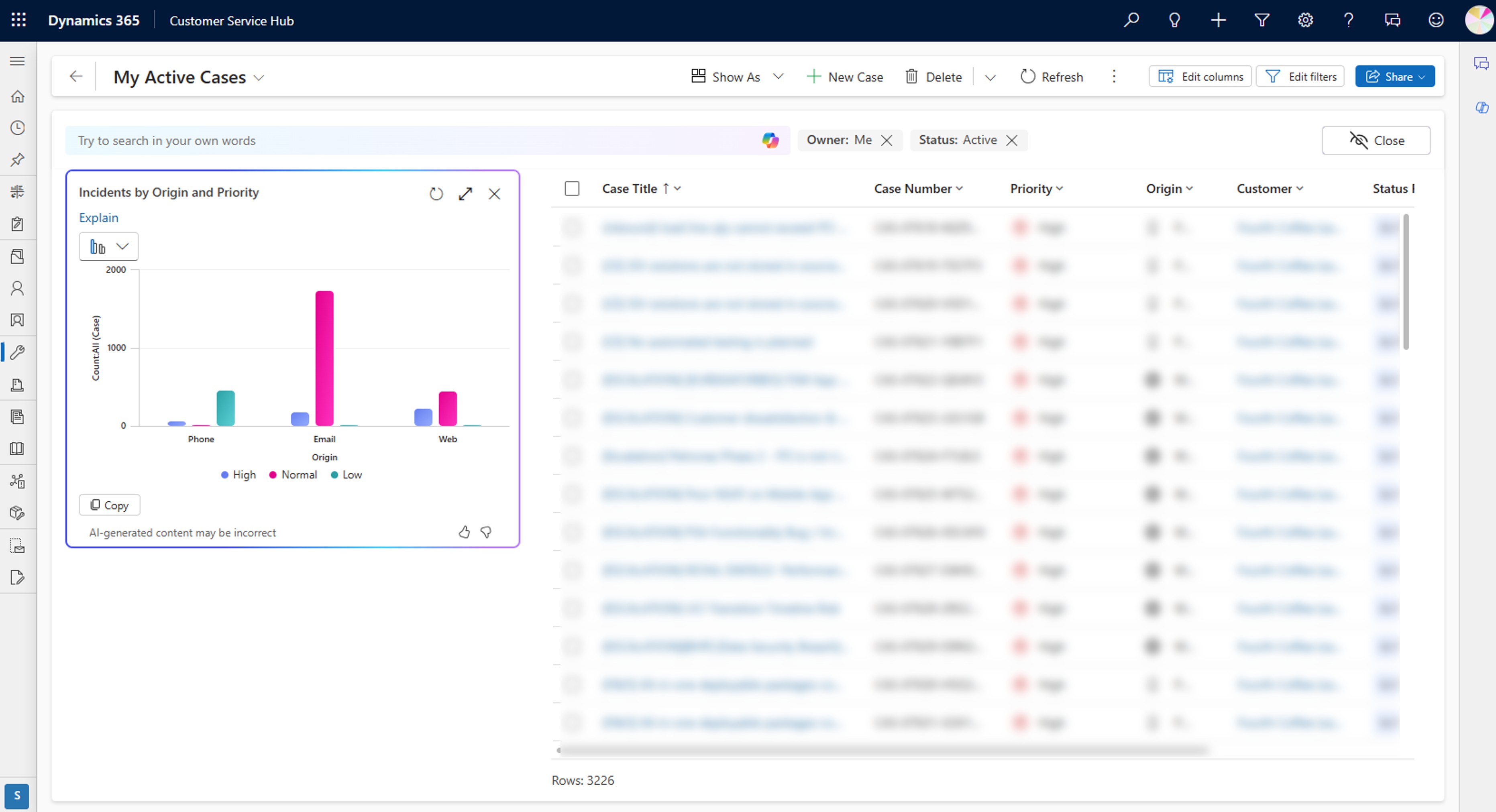Click the chart type selector bar icon
1496x812 pixels.
[97, 246]
